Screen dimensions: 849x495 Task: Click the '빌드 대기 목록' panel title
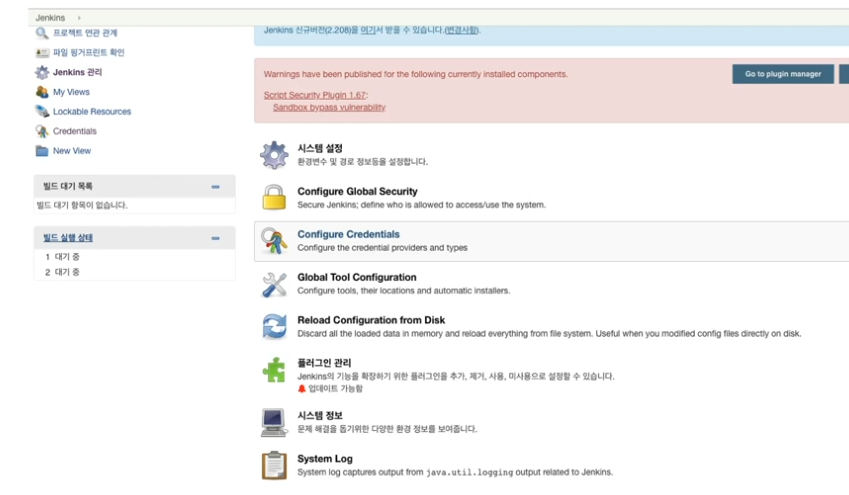68,186
